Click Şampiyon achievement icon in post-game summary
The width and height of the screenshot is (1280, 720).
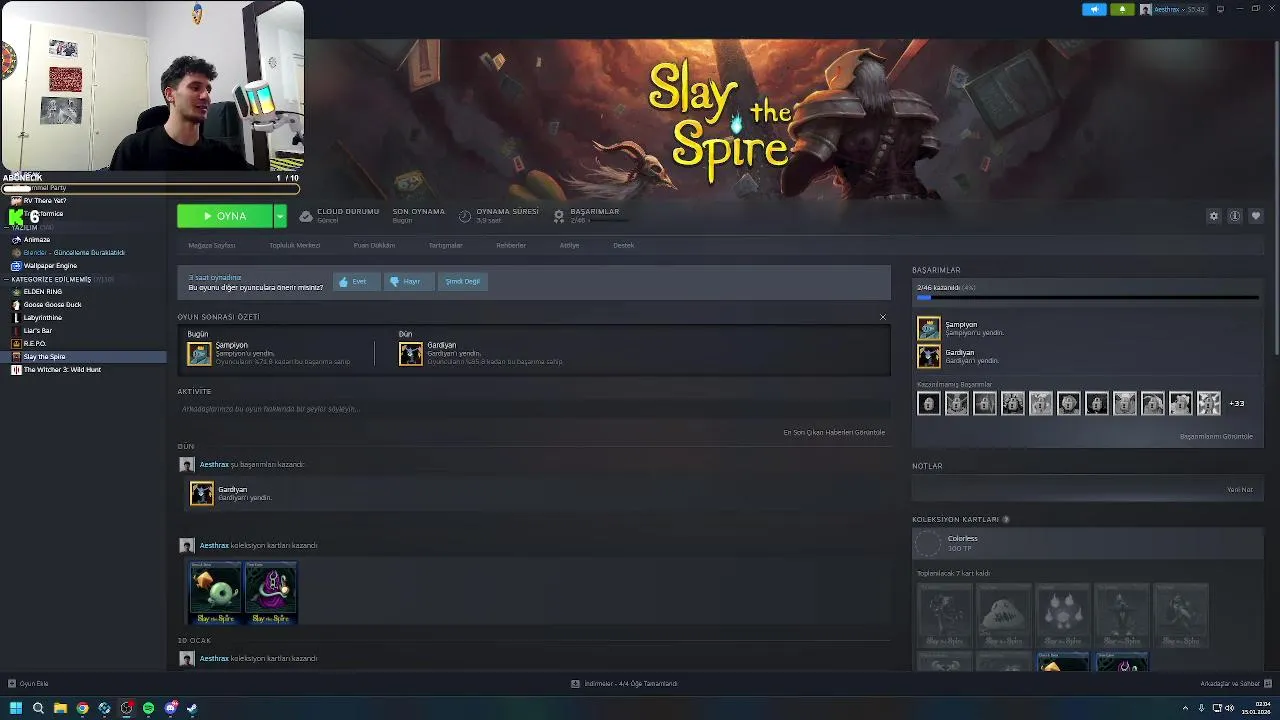[199, 353]
